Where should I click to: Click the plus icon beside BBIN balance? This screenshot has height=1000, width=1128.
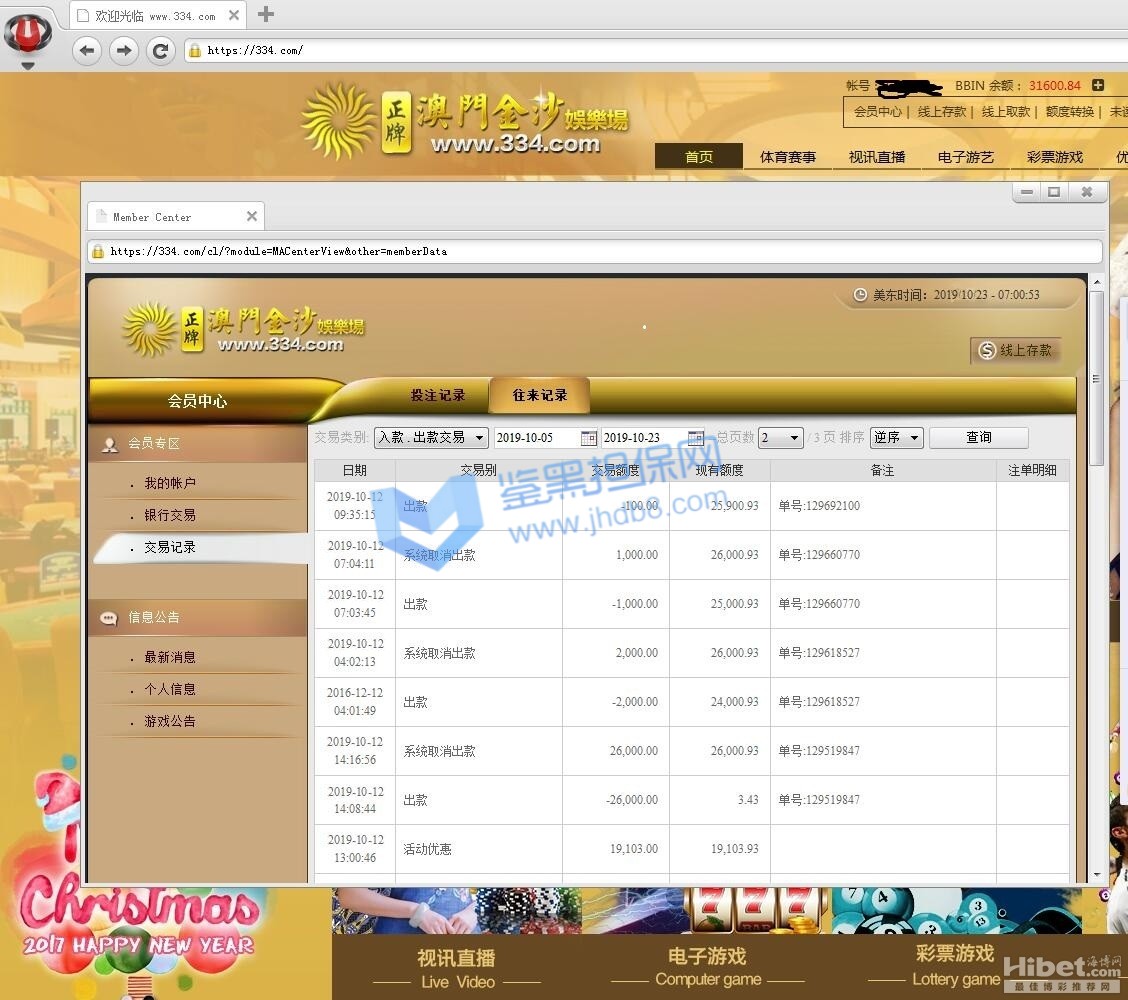[x=1098, y=86]
